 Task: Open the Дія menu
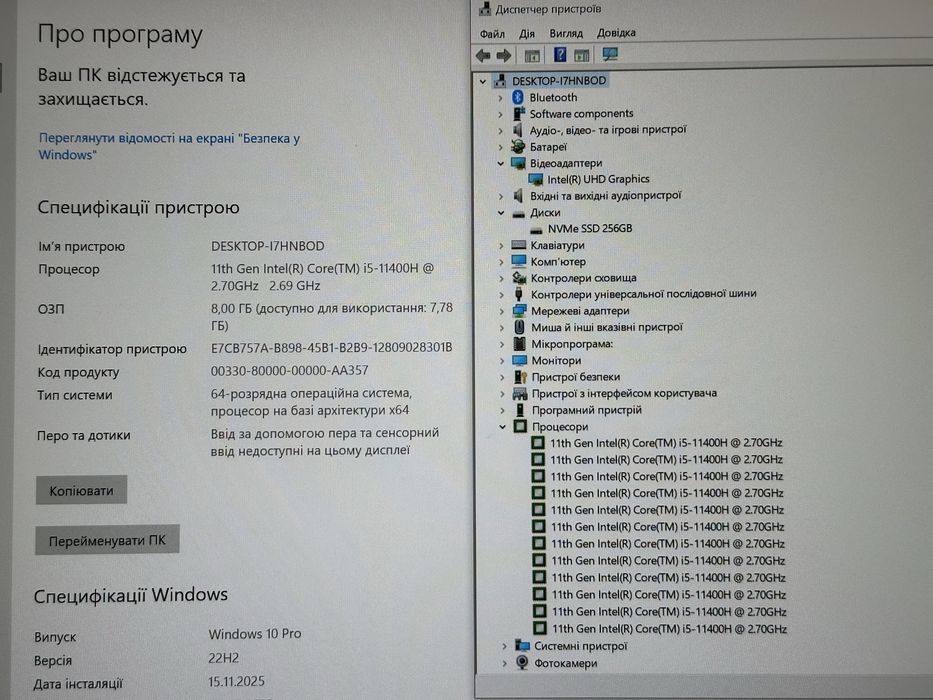coord(527,34)
